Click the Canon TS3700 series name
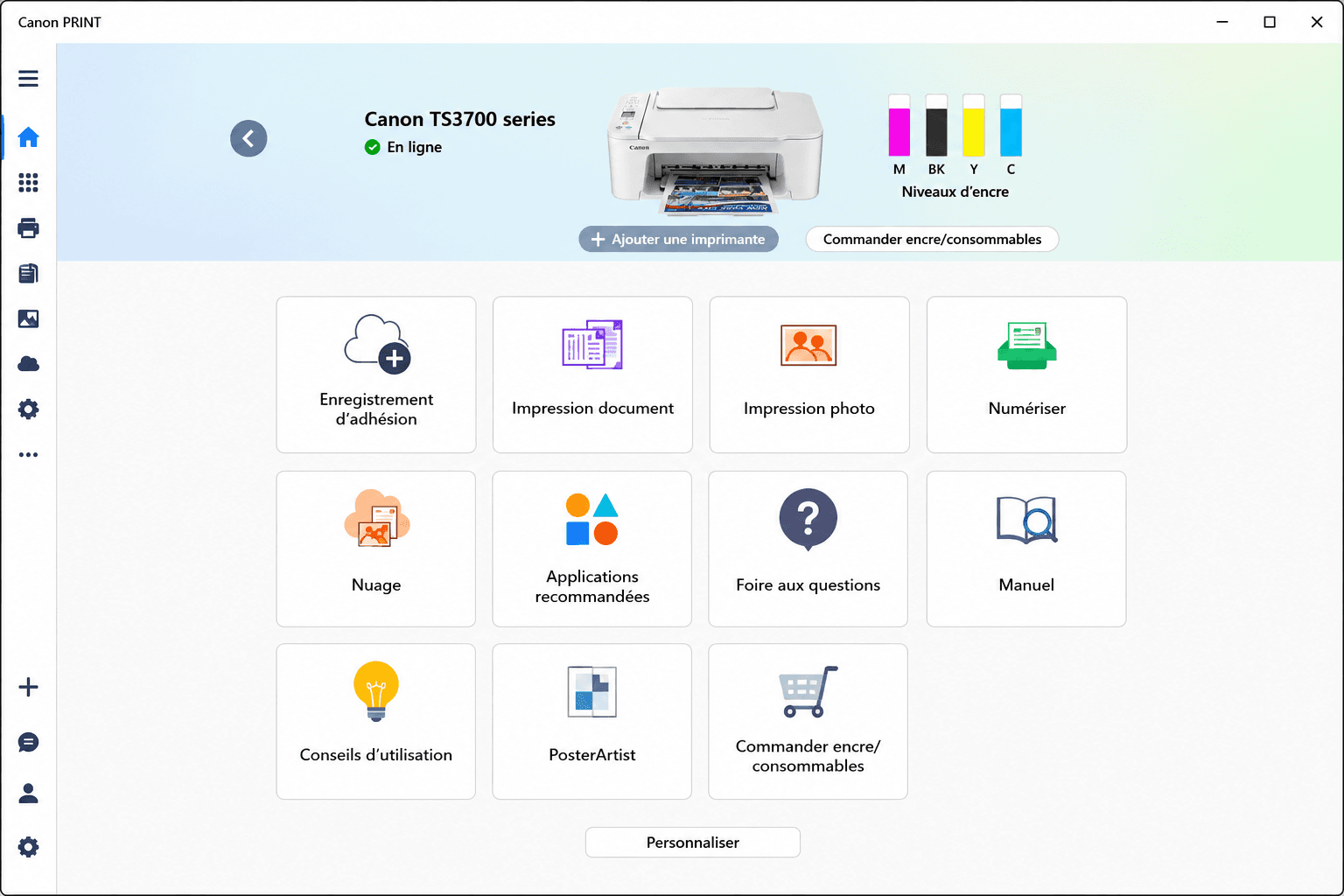This screenshot has width=1344, height=896. click(x=460, y=119)
